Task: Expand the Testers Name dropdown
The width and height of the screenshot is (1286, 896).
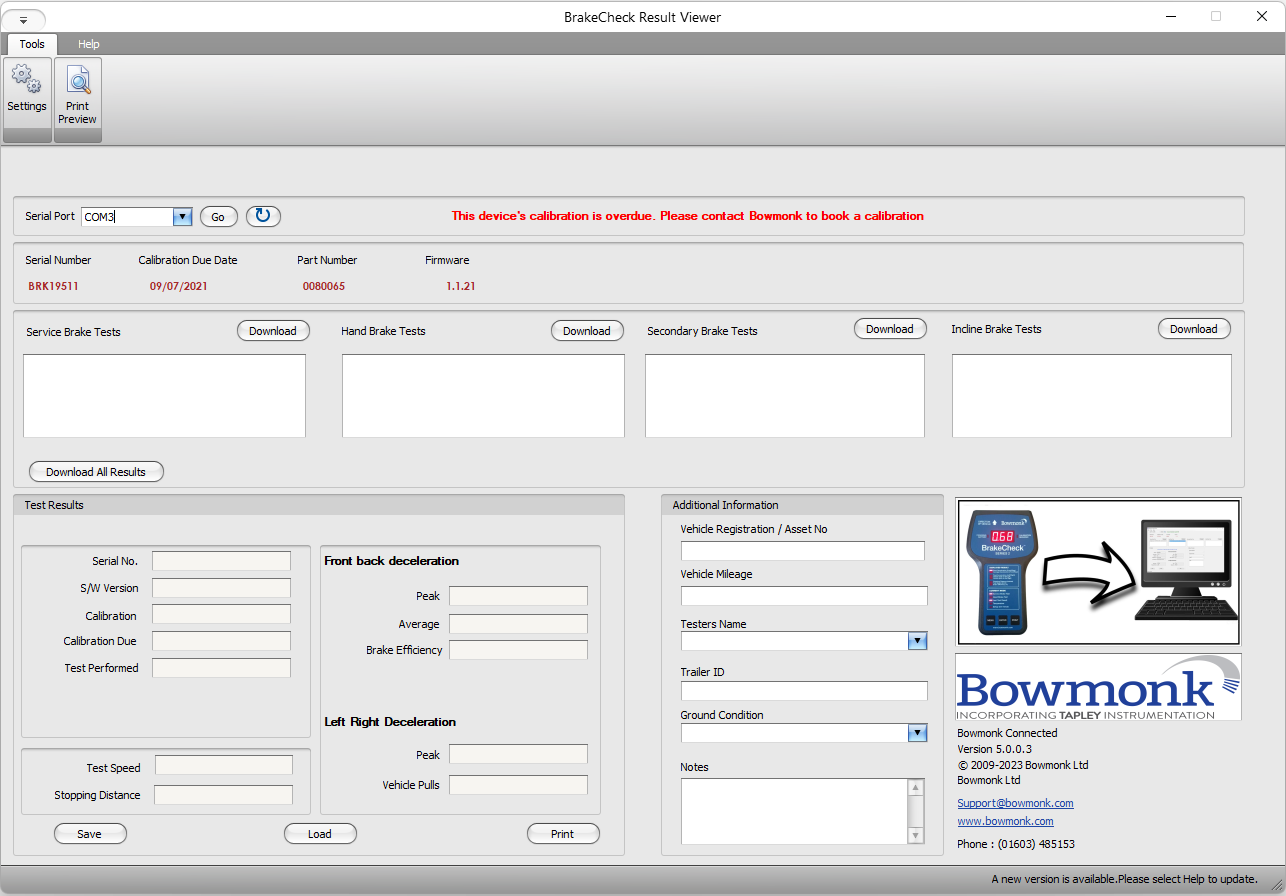Action: point(917,641)
